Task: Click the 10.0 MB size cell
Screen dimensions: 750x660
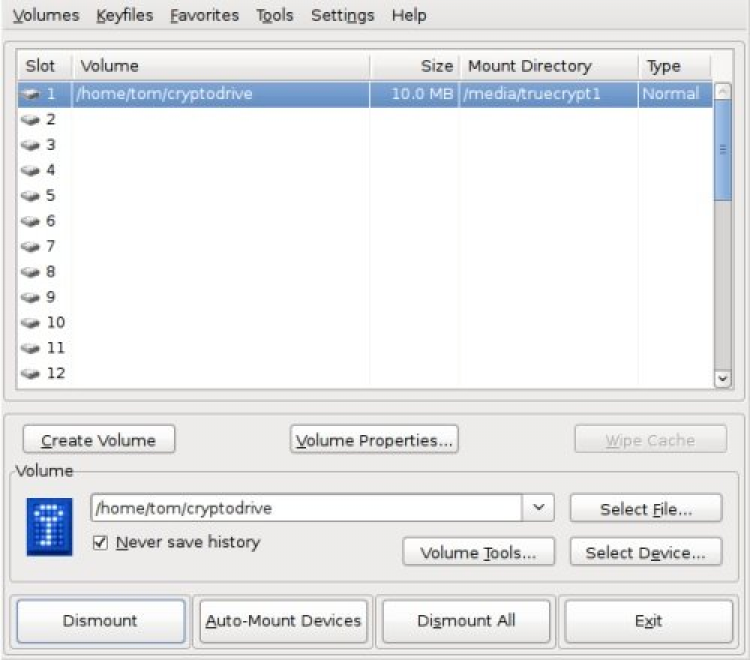Action: pos(415,94)
